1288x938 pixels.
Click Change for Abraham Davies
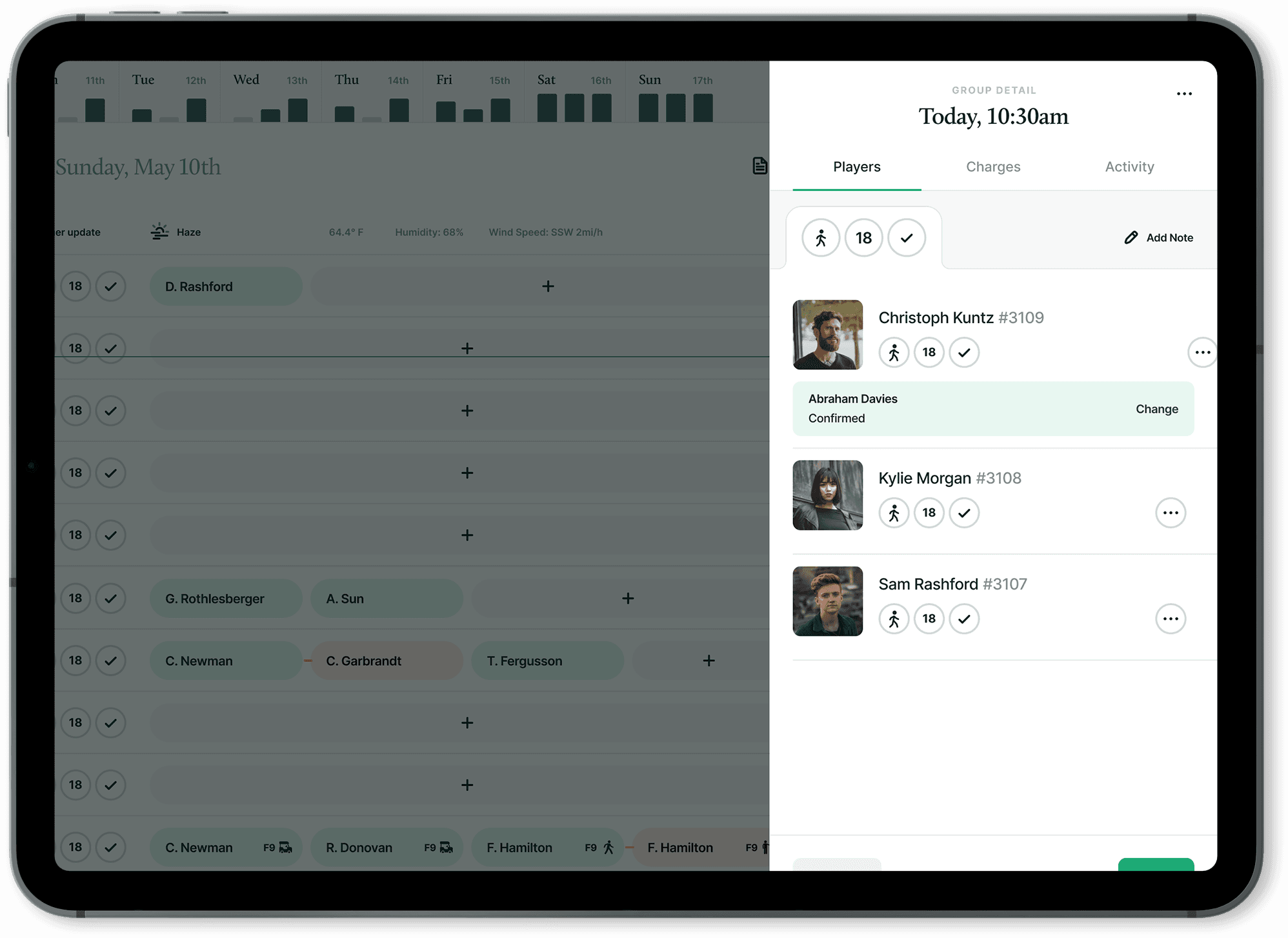coord(1156,409)
